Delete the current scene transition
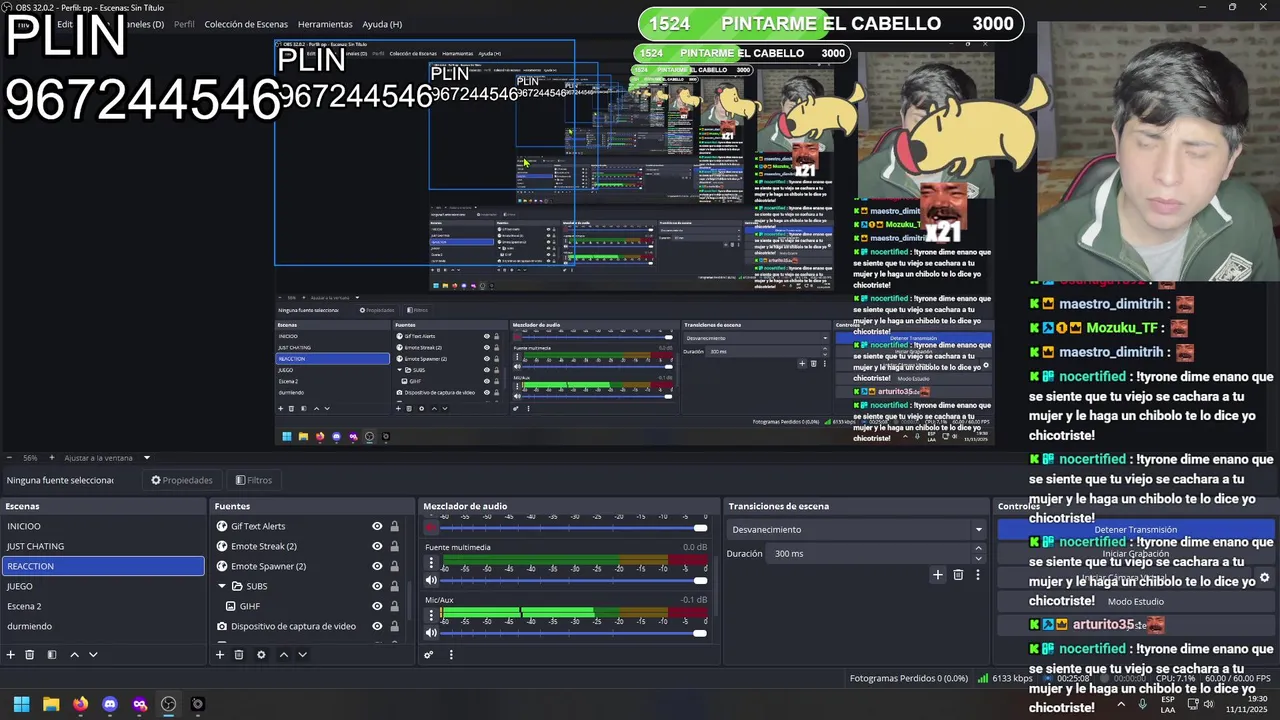 958,575
